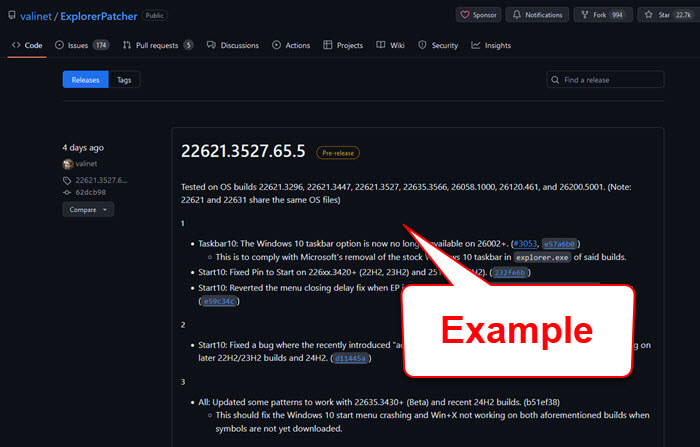700x447 pixels.
Task: Open release title 22621.3527.65.5
Action: point(243,151)
